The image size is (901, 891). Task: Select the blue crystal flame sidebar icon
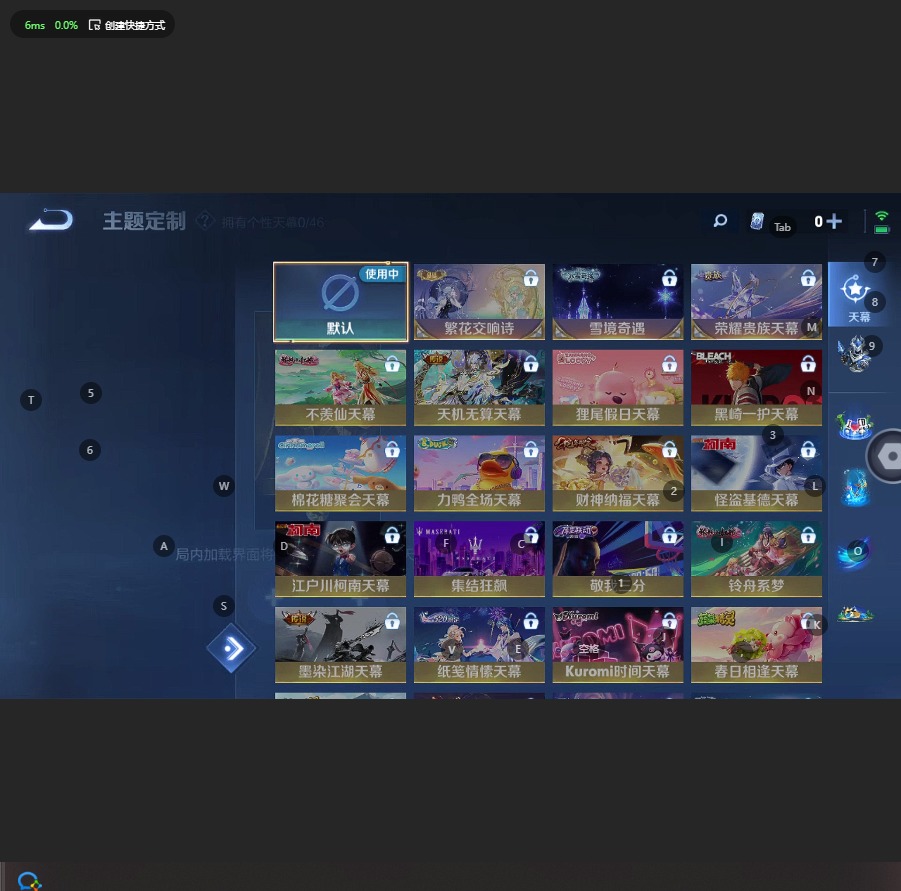[x=855, y=488]
